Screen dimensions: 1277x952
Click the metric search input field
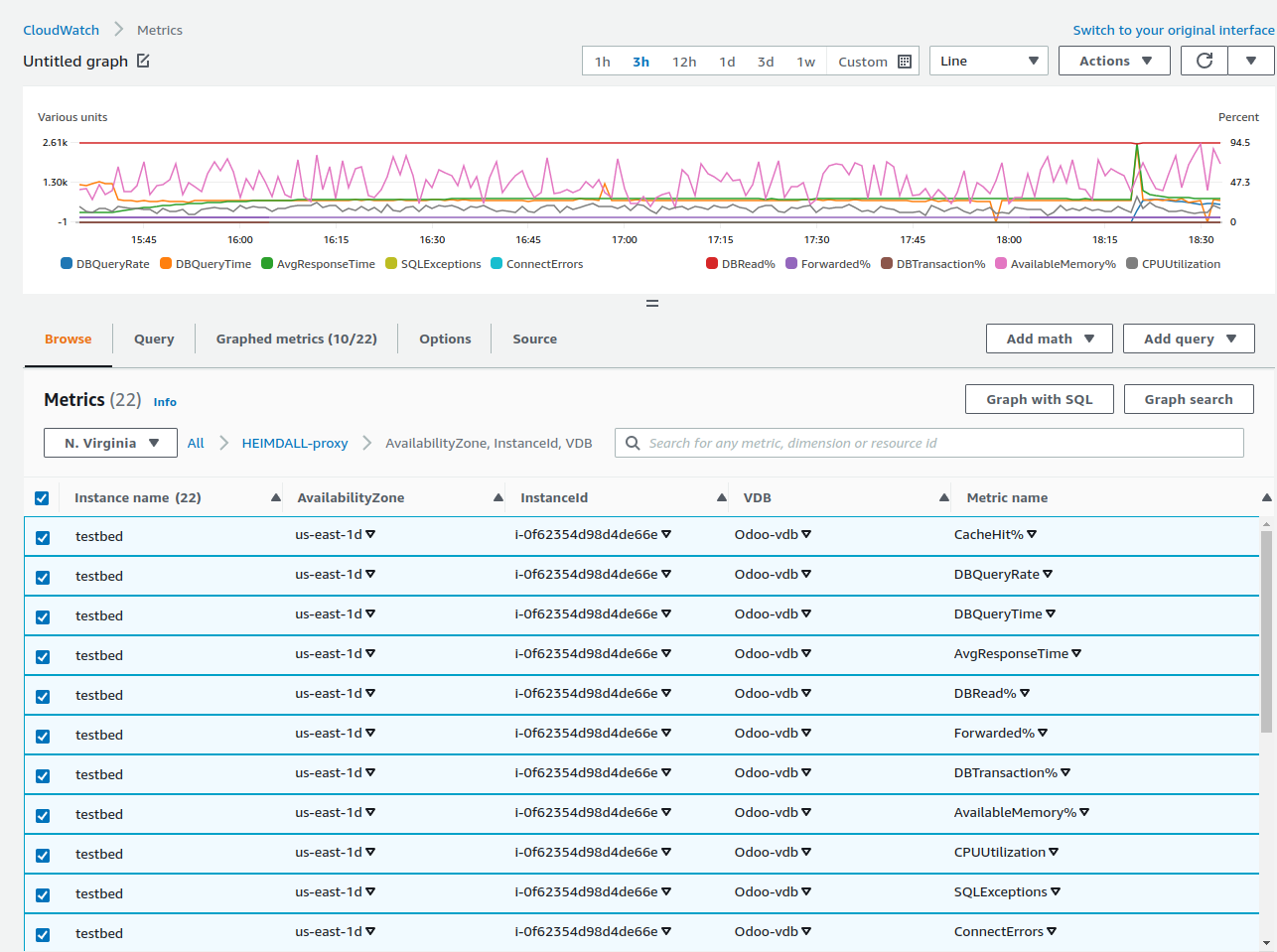click(x=928, y=442)
